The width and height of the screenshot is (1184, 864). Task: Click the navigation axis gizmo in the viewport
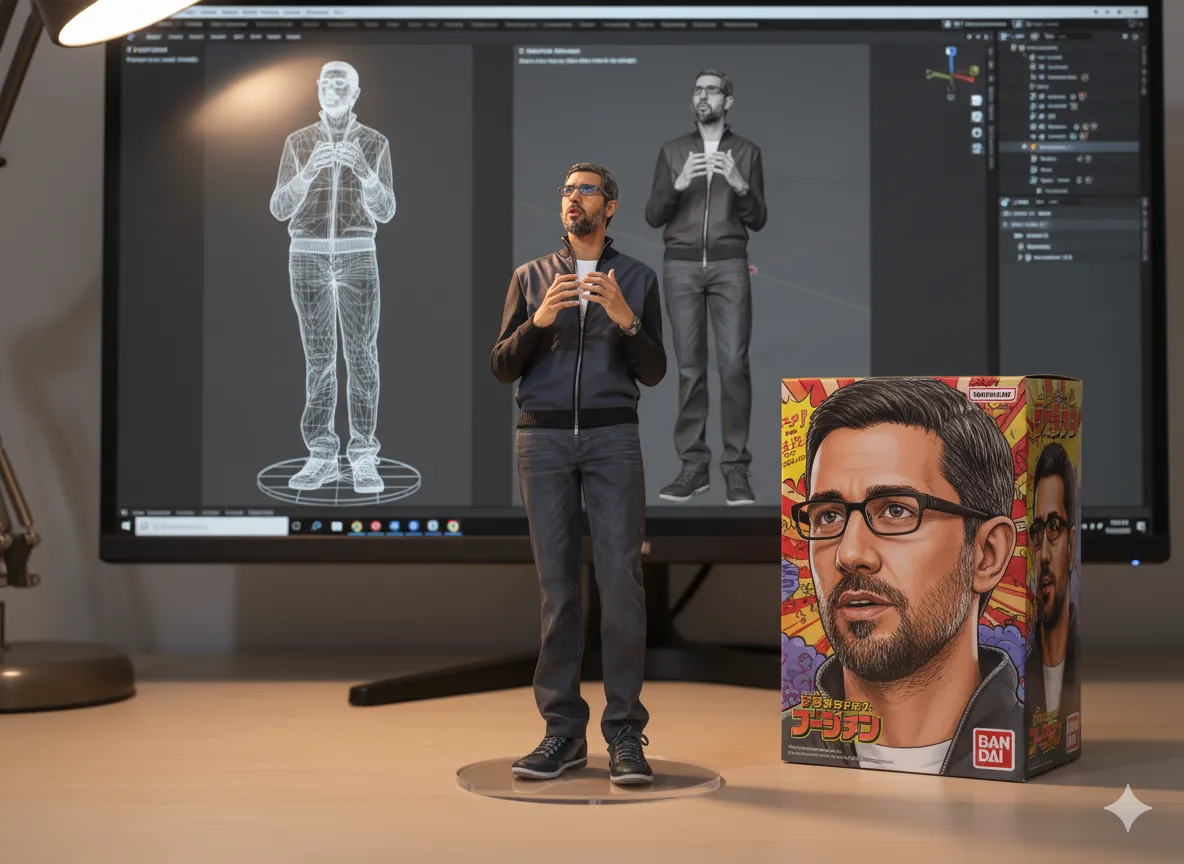[x=951, y=75]
